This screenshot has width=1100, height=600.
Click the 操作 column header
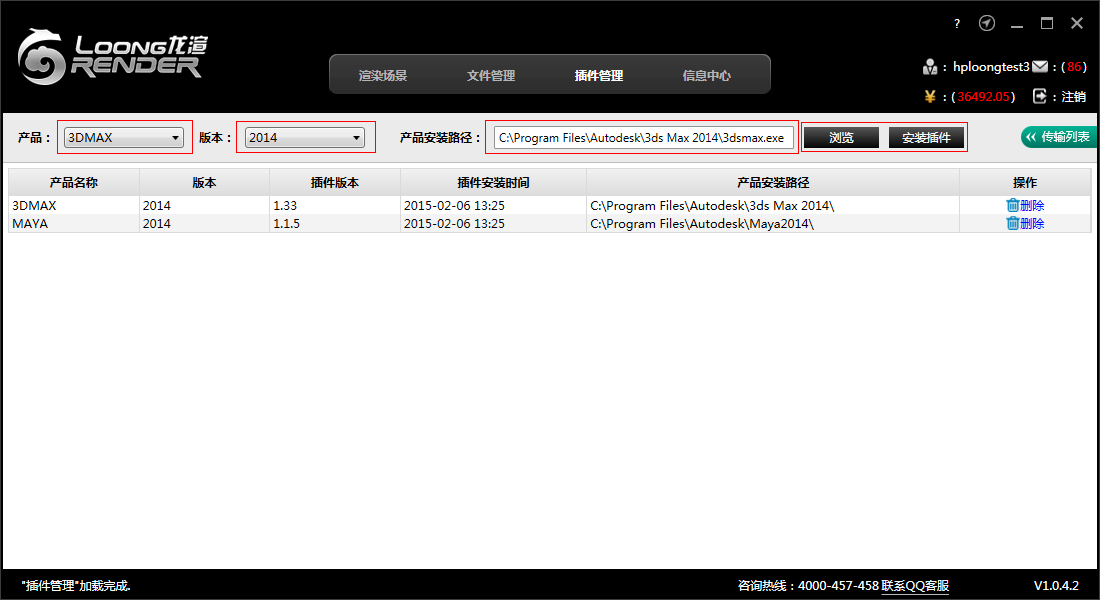click(x=1025, y=182)
